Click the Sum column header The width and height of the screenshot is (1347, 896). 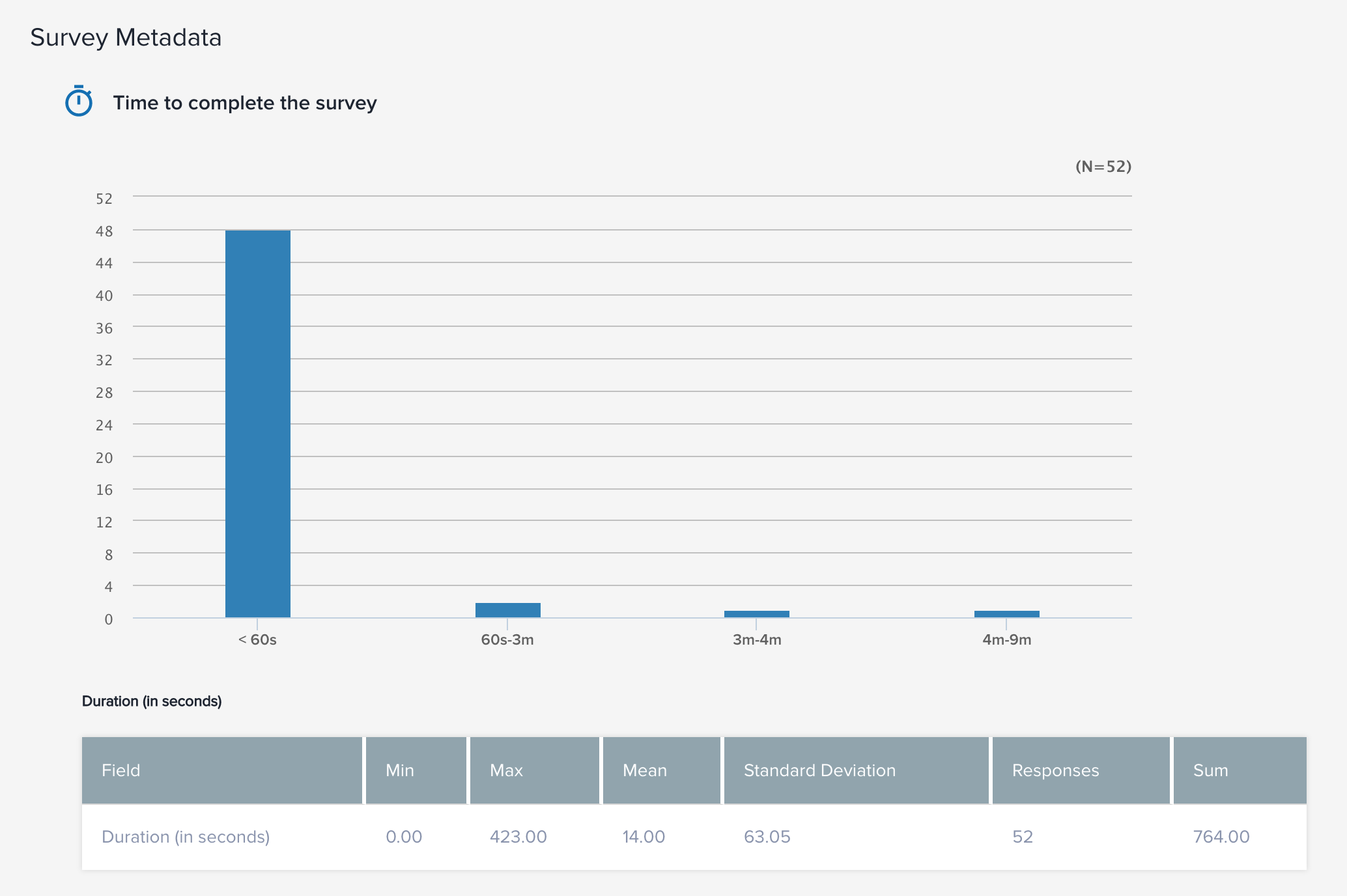(x=1210, y=770)
